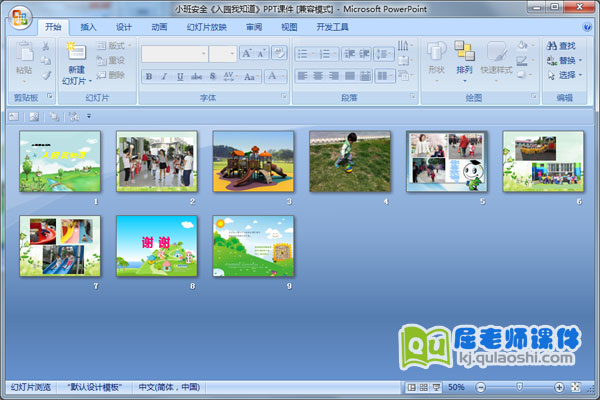The width and height of the screenshot is (600, 400).
Task: Toggle Align Text Left
Action: click(x=303, y=76)
